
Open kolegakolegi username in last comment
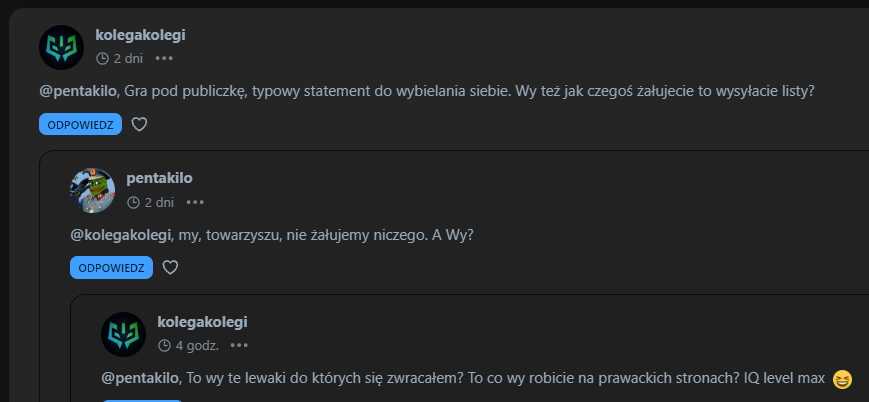click(202, 322)
